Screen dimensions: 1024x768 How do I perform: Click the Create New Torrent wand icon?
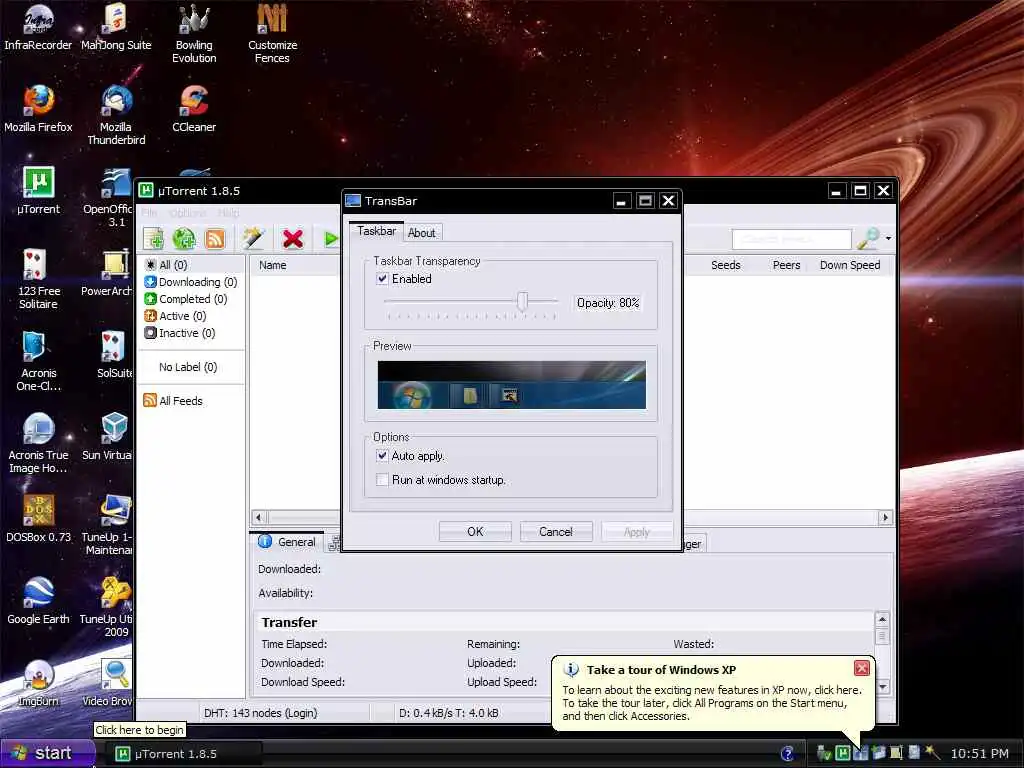253,238
